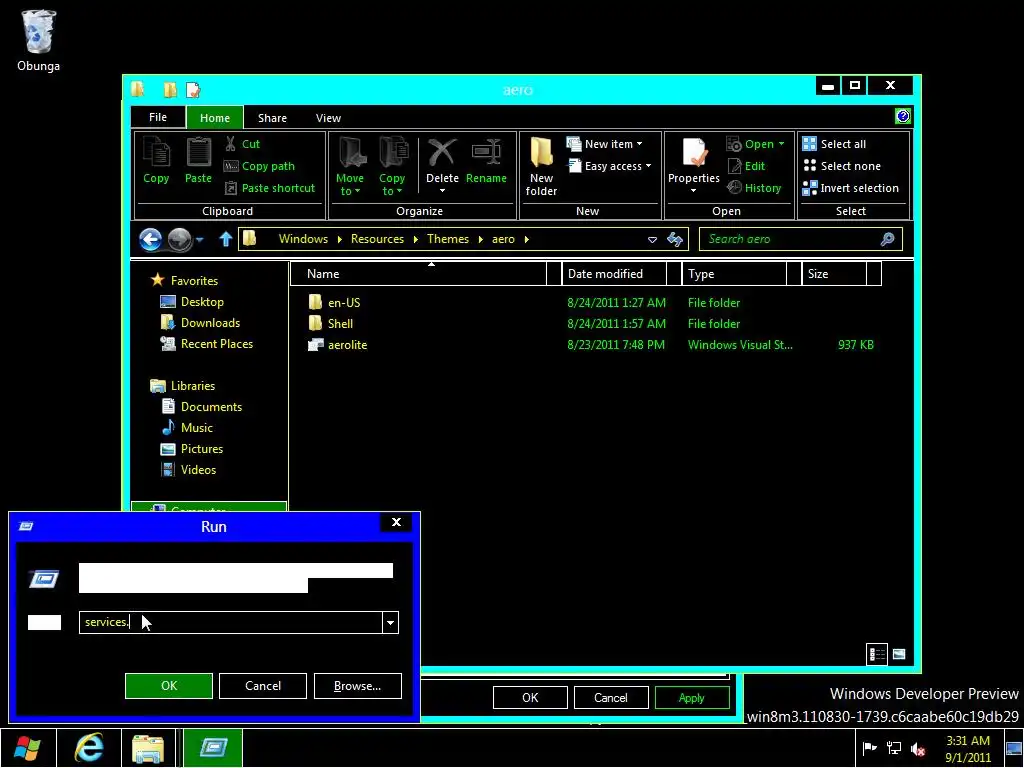The image size is (1024, 768).
Task: Open recent locations dropdown arrow
Action: pos(200,240)
